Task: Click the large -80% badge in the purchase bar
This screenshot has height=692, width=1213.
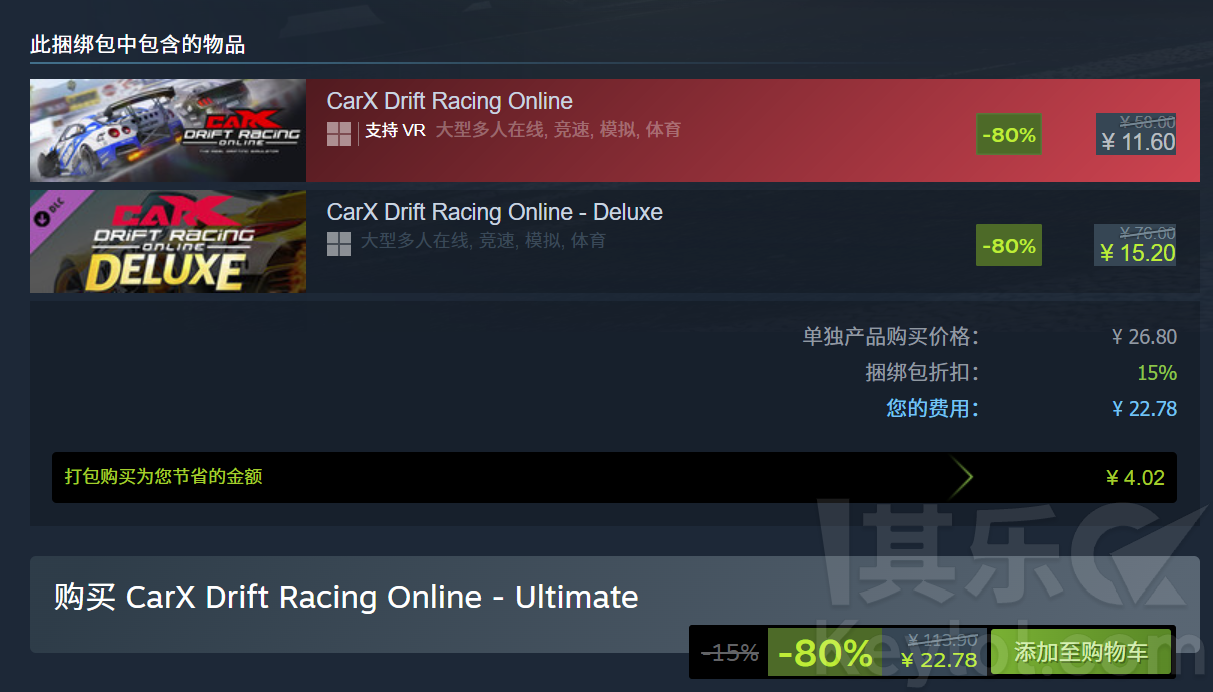Action: pyautogui.click(x=825, y=653)
